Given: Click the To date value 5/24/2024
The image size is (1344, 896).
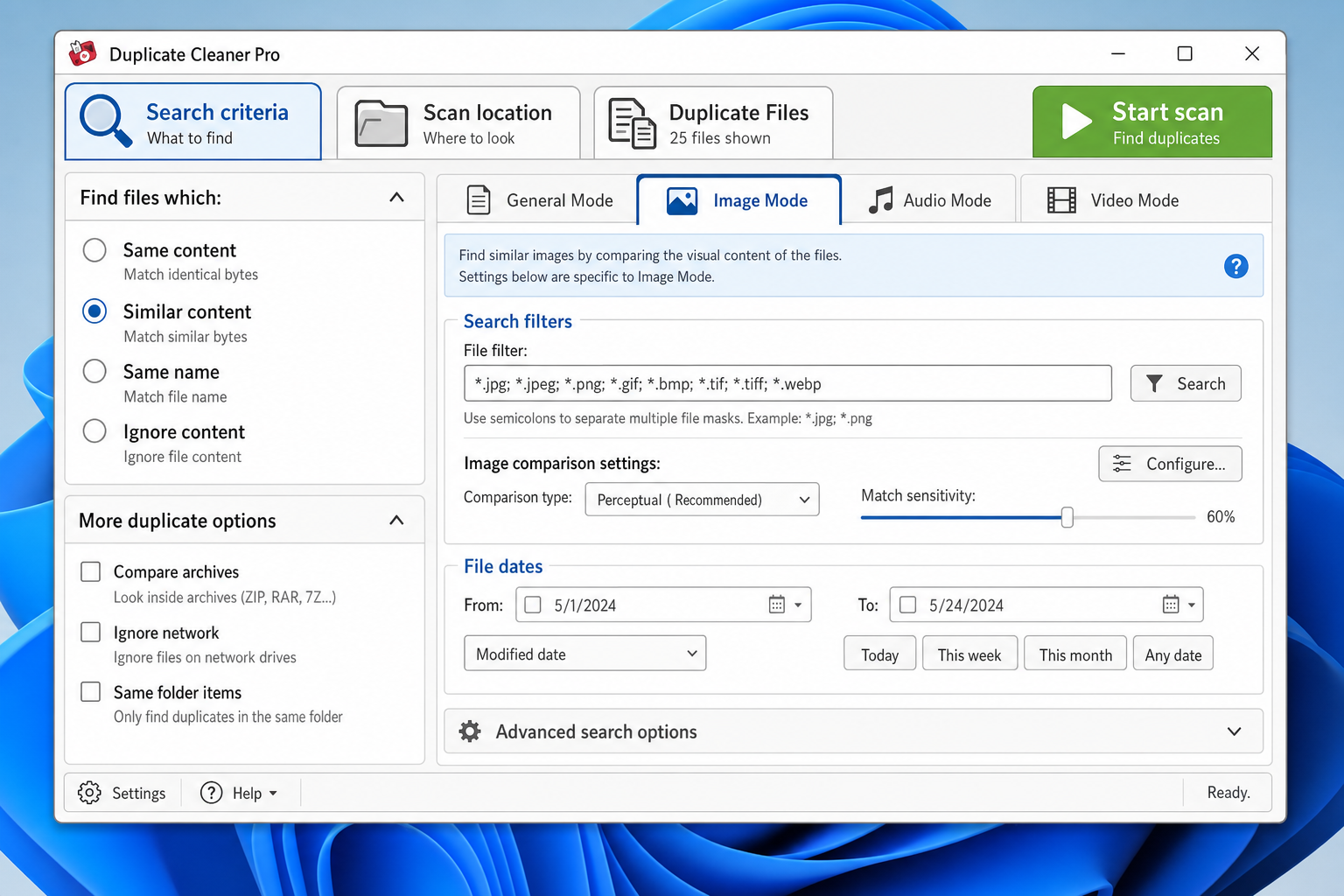Looking at the screenshot, I should [966, 605].
